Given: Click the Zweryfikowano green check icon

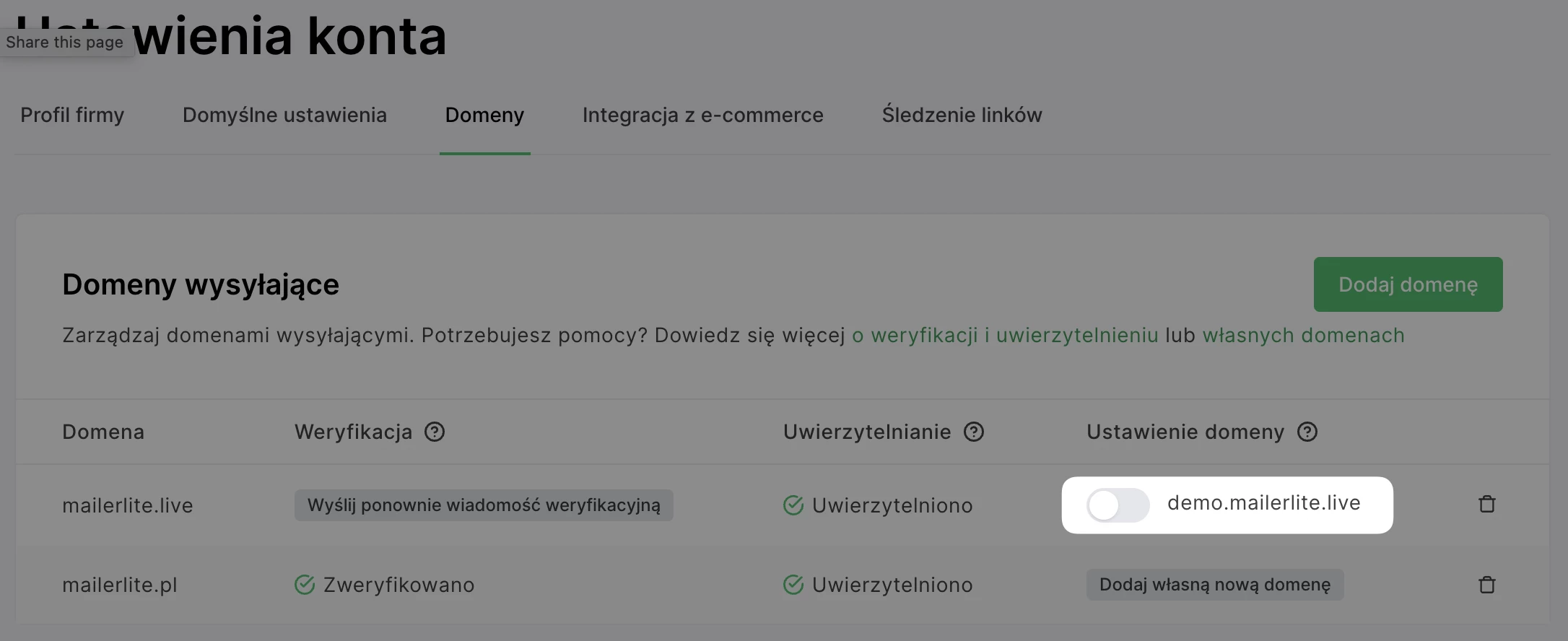Looking at the screenshot, I should (x=305, y=585).
